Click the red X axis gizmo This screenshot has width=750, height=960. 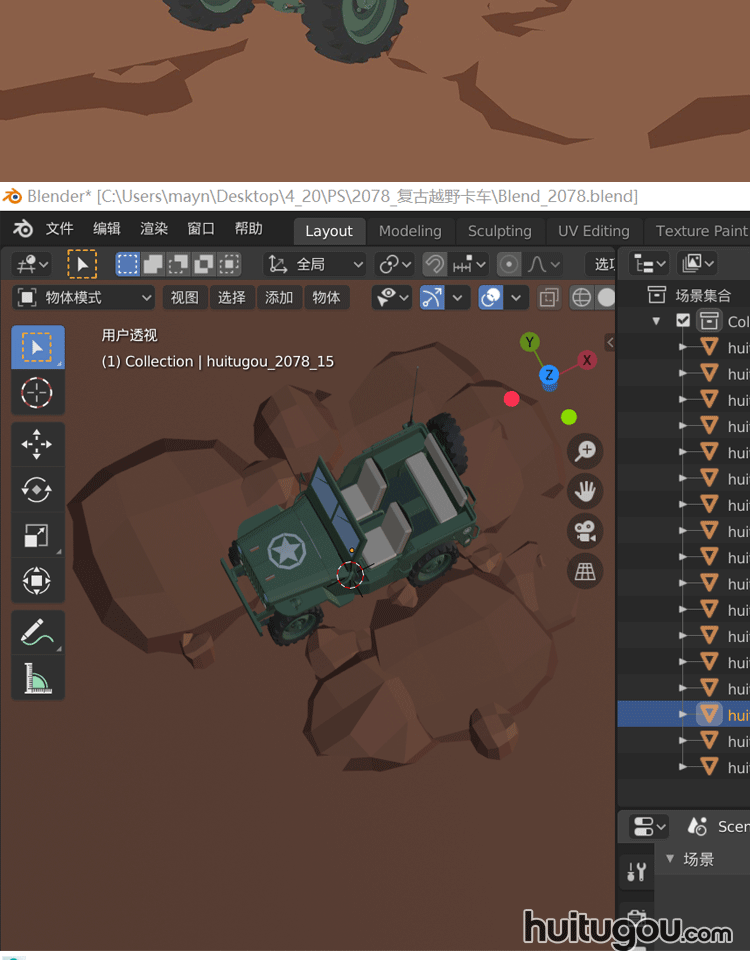tap(587, 360)
